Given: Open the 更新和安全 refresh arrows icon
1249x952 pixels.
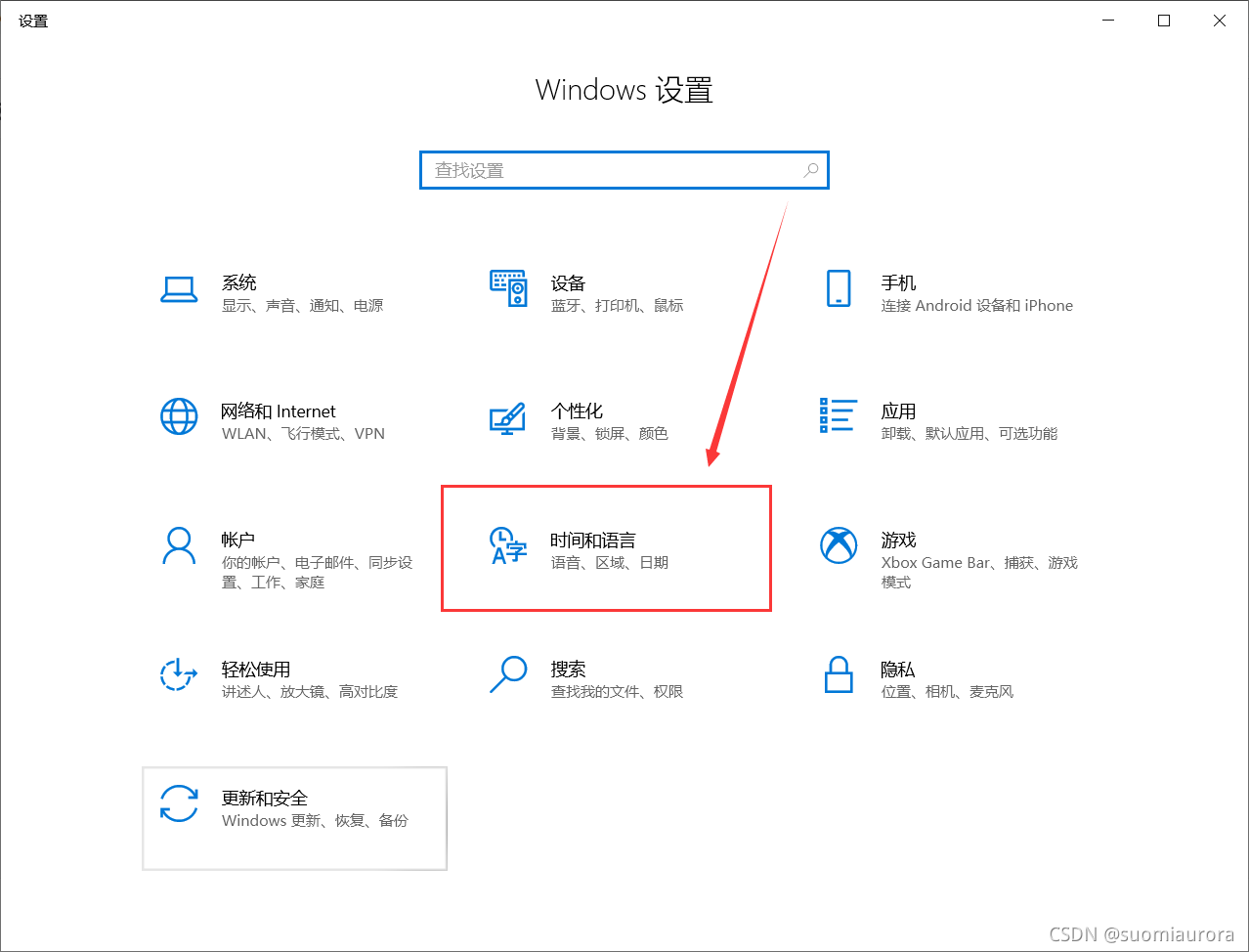Looking at the screenshot, I should click(x=179, y=804).
